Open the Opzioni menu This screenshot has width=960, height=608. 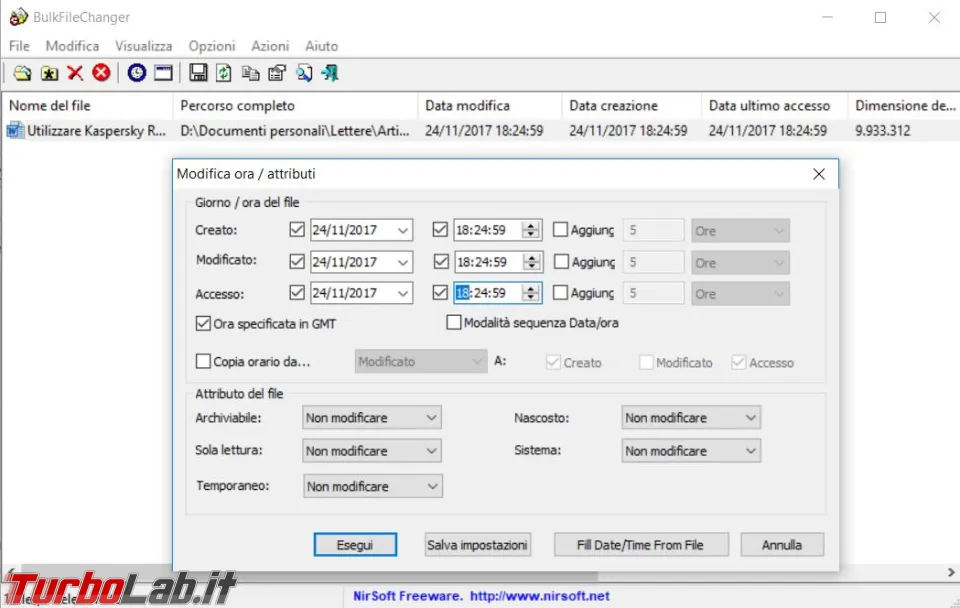pyautogui.click(x=212, y=46)
